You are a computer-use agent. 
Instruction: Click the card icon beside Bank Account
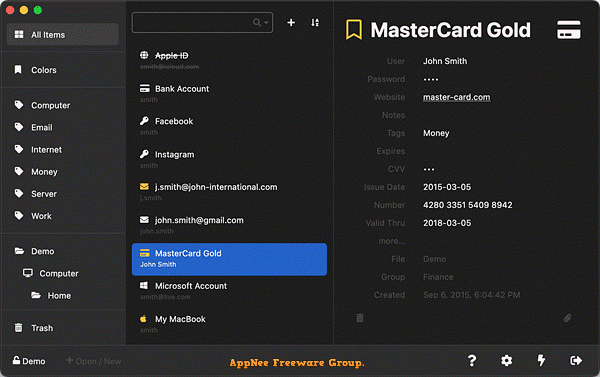(x=144, y=88)
